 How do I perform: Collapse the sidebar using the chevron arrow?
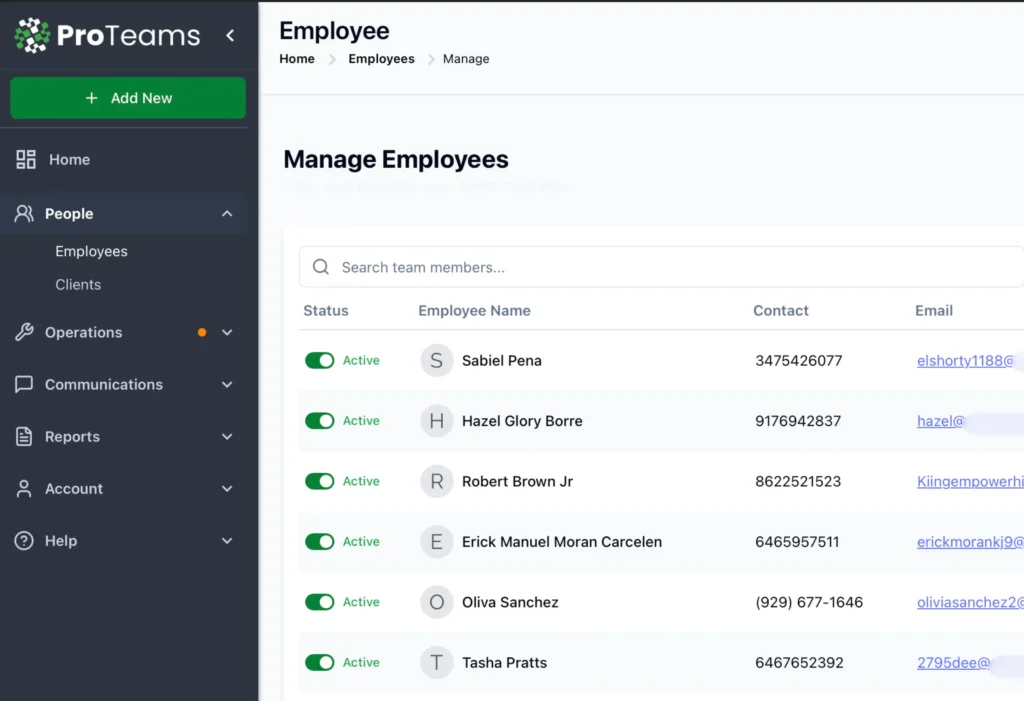pyautogui.click(x=229, y=34)
